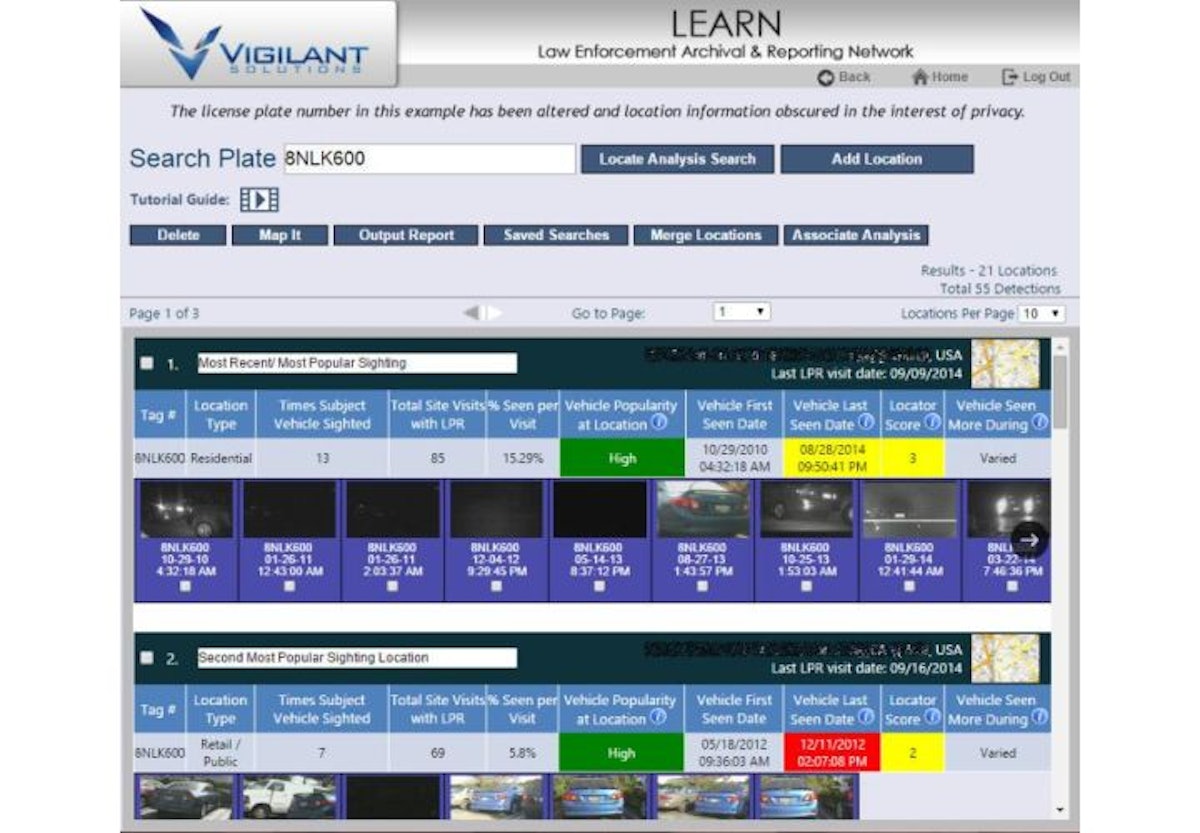Check the box under 10-29-10 sighting image

click(186, 587)
